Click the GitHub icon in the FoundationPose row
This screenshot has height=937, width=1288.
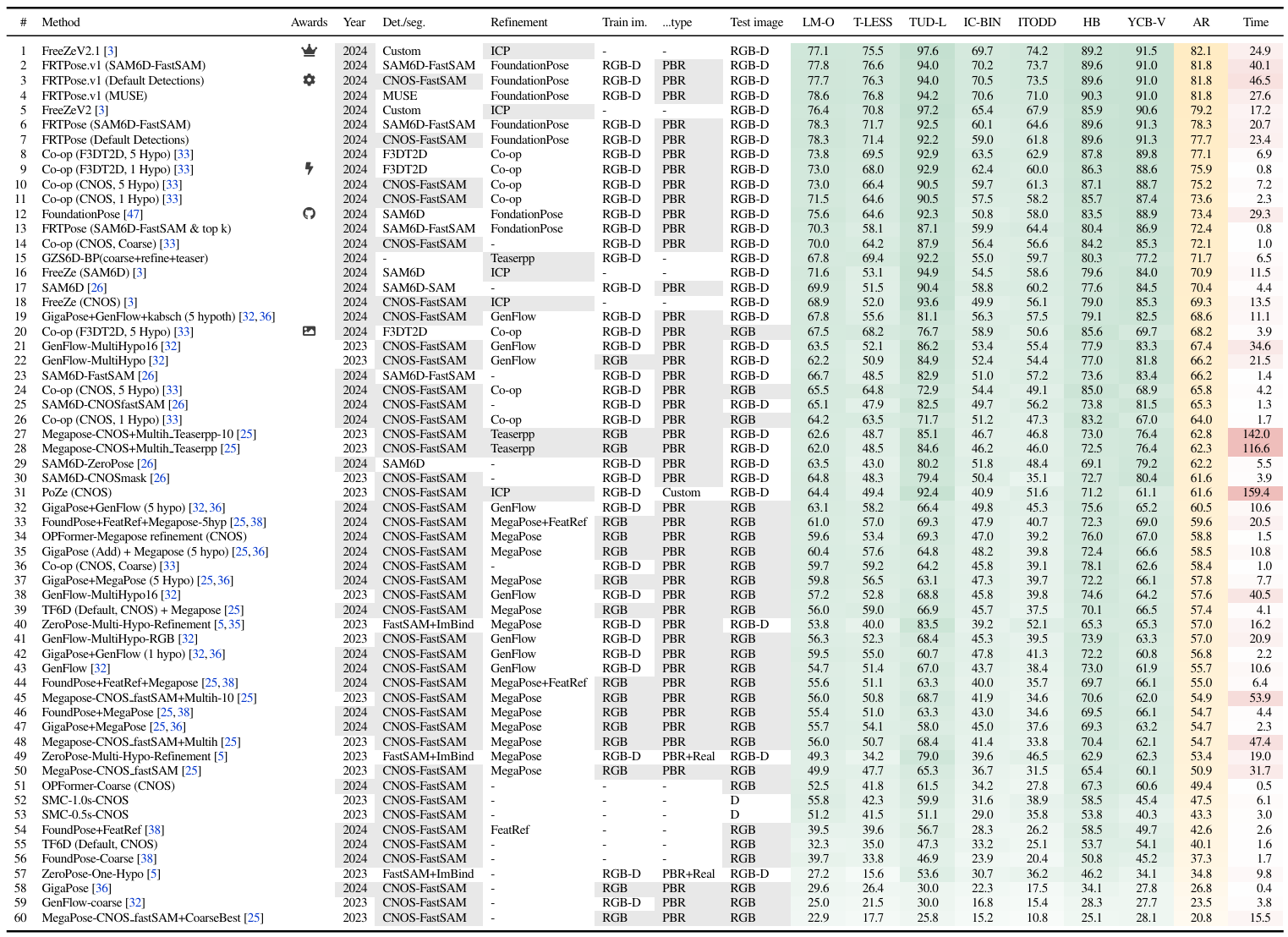tap(309, 214)
